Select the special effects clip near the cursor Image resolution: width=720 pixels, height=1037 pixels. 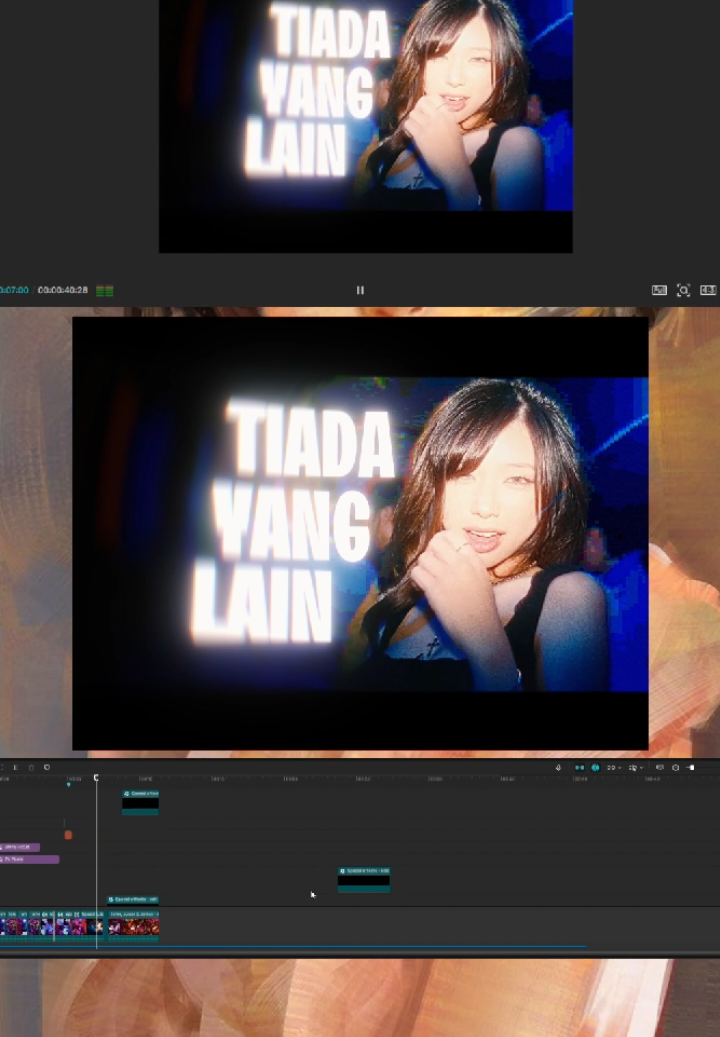click(x=364, y=880)
